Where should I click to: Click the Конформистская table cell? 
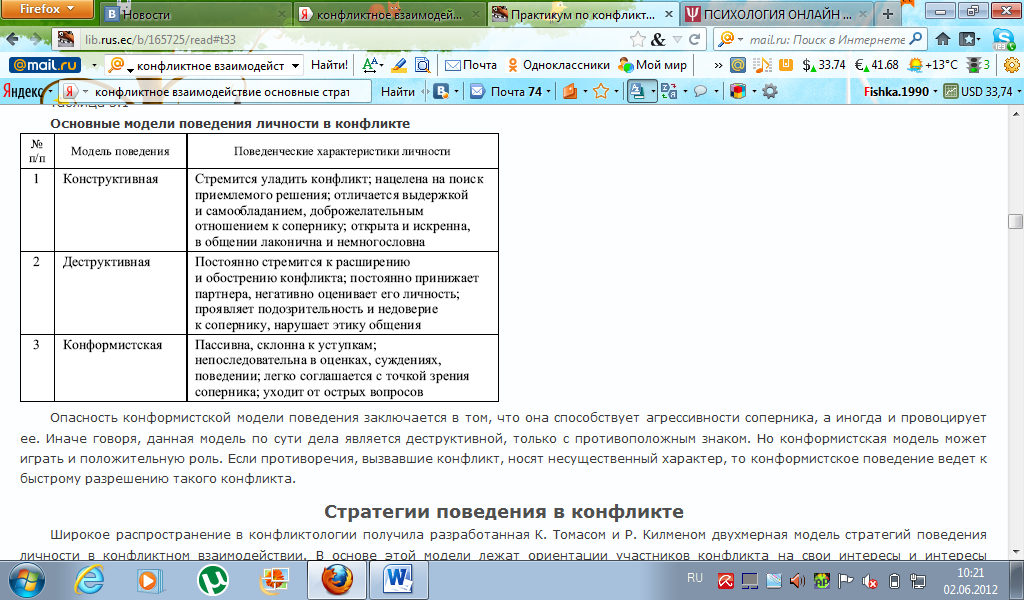[x=120, y=368]
